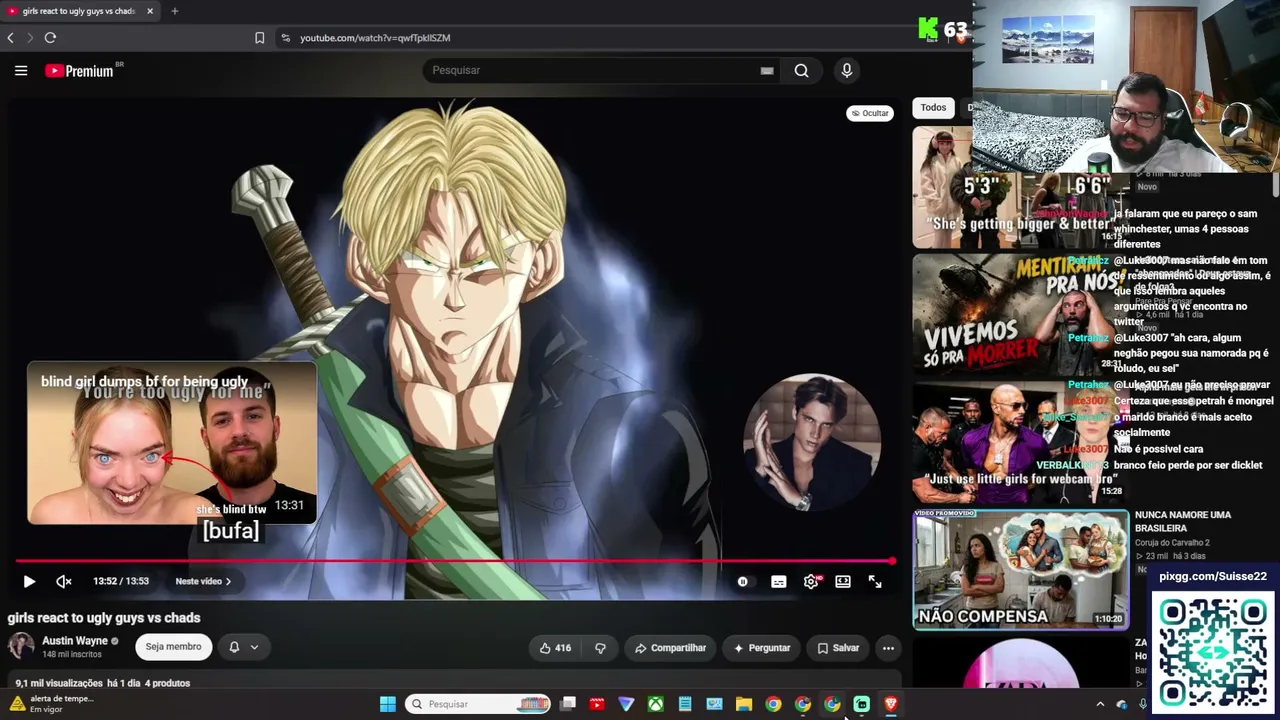Open 'Just use little girls for webcam bro' video
The width and height of the screenshot is (1280, 720).
click(x=1020, y=442)
